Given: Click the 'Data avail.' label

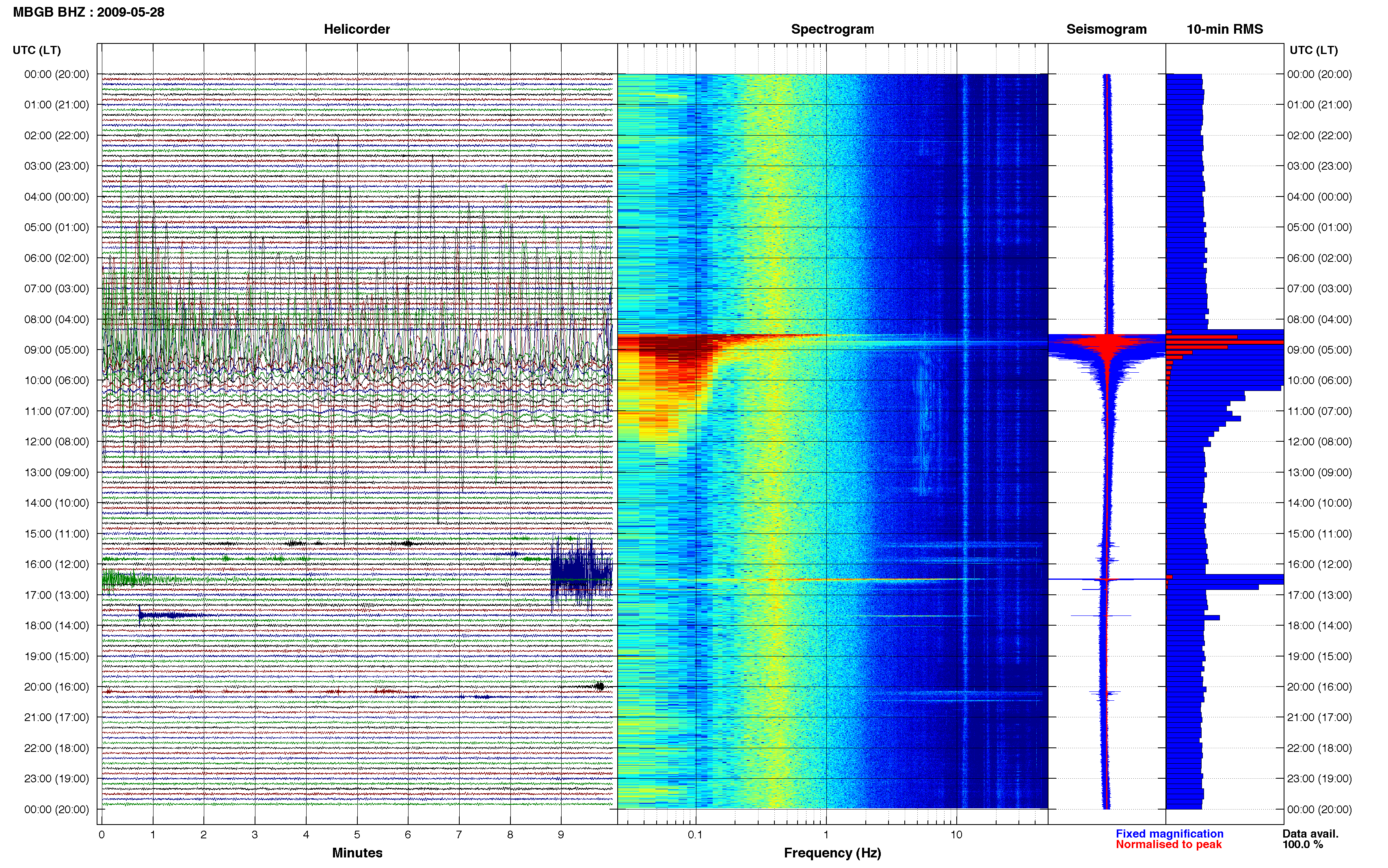Looking at the screenshot, I should [1310, 833].
